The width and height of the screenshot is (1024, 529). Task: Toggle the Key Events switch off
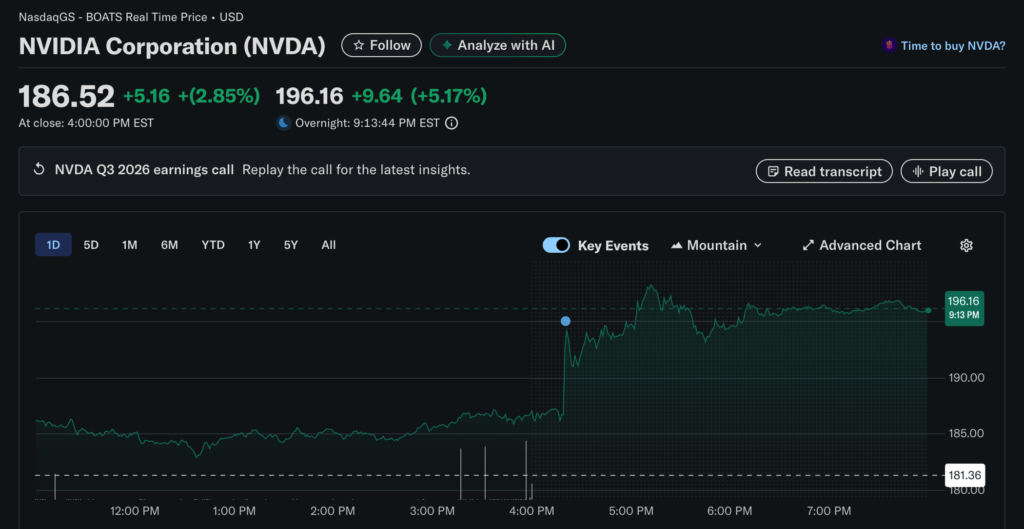[556, 245]
